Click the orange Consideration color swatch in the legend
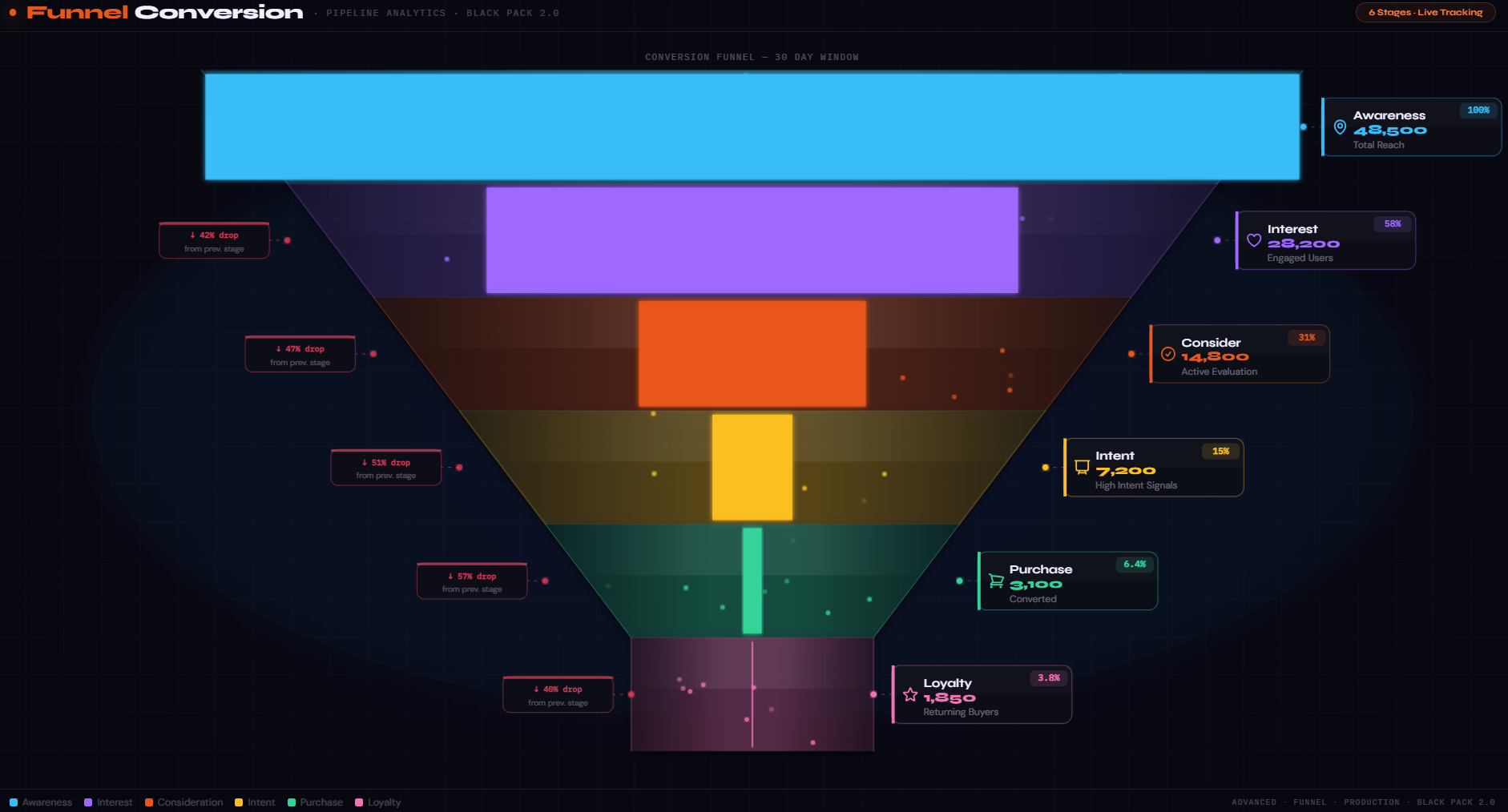This screenshot has width=1508, height=812. 148,802
